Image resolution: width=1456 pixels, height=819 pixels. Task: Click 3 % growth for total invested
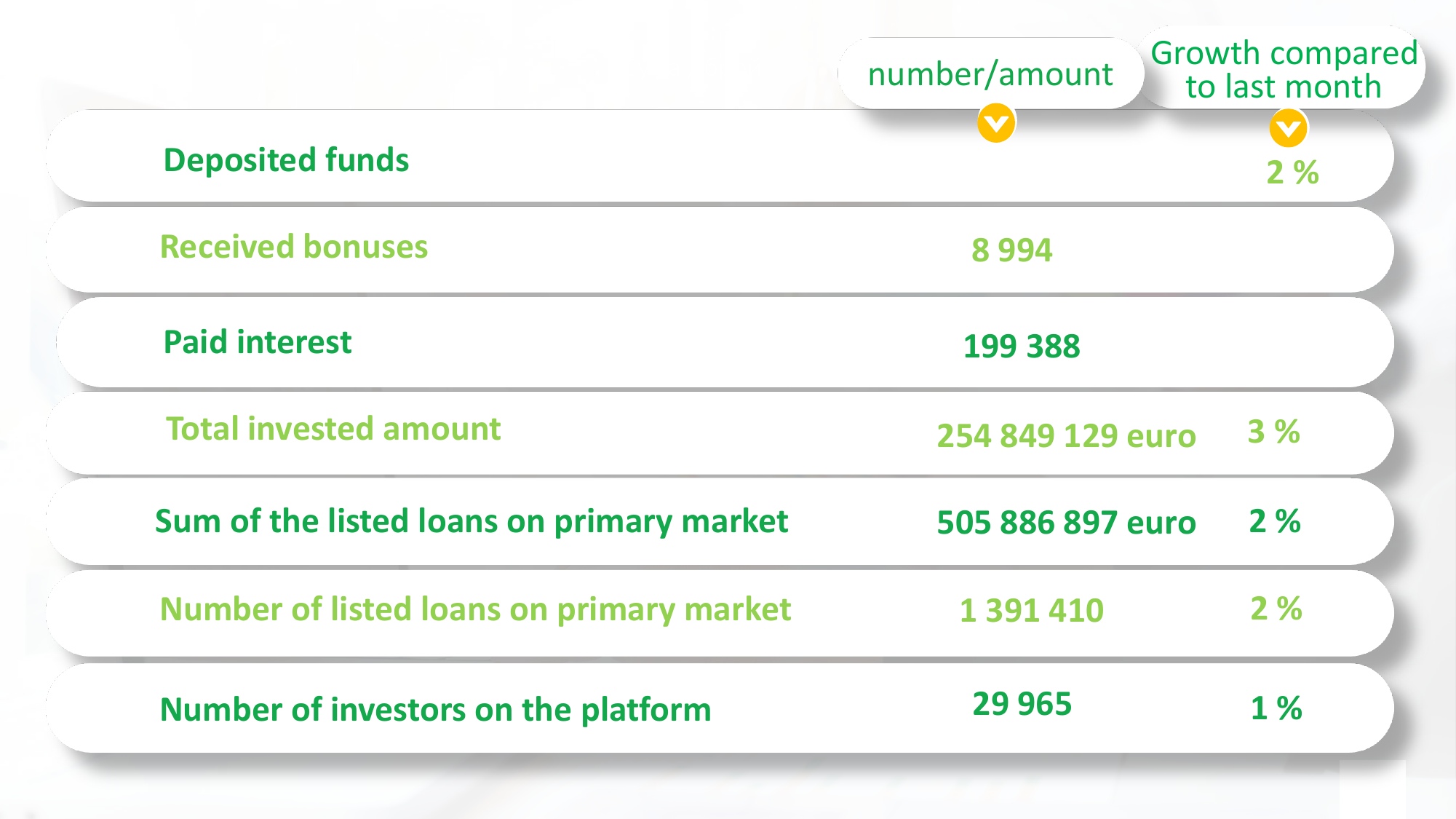point(1273,432)
